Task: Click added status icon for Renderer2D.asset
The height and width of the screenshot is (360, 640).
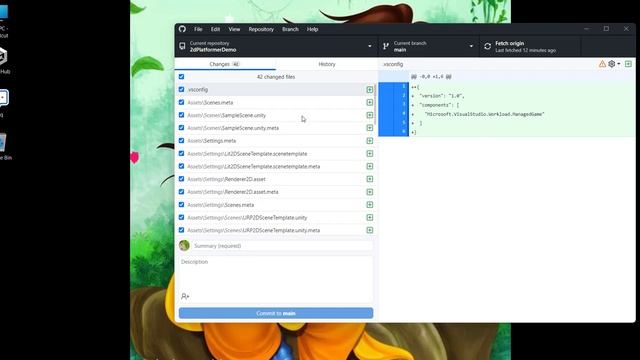Action: pyautogui.click(x=369, y=179)
